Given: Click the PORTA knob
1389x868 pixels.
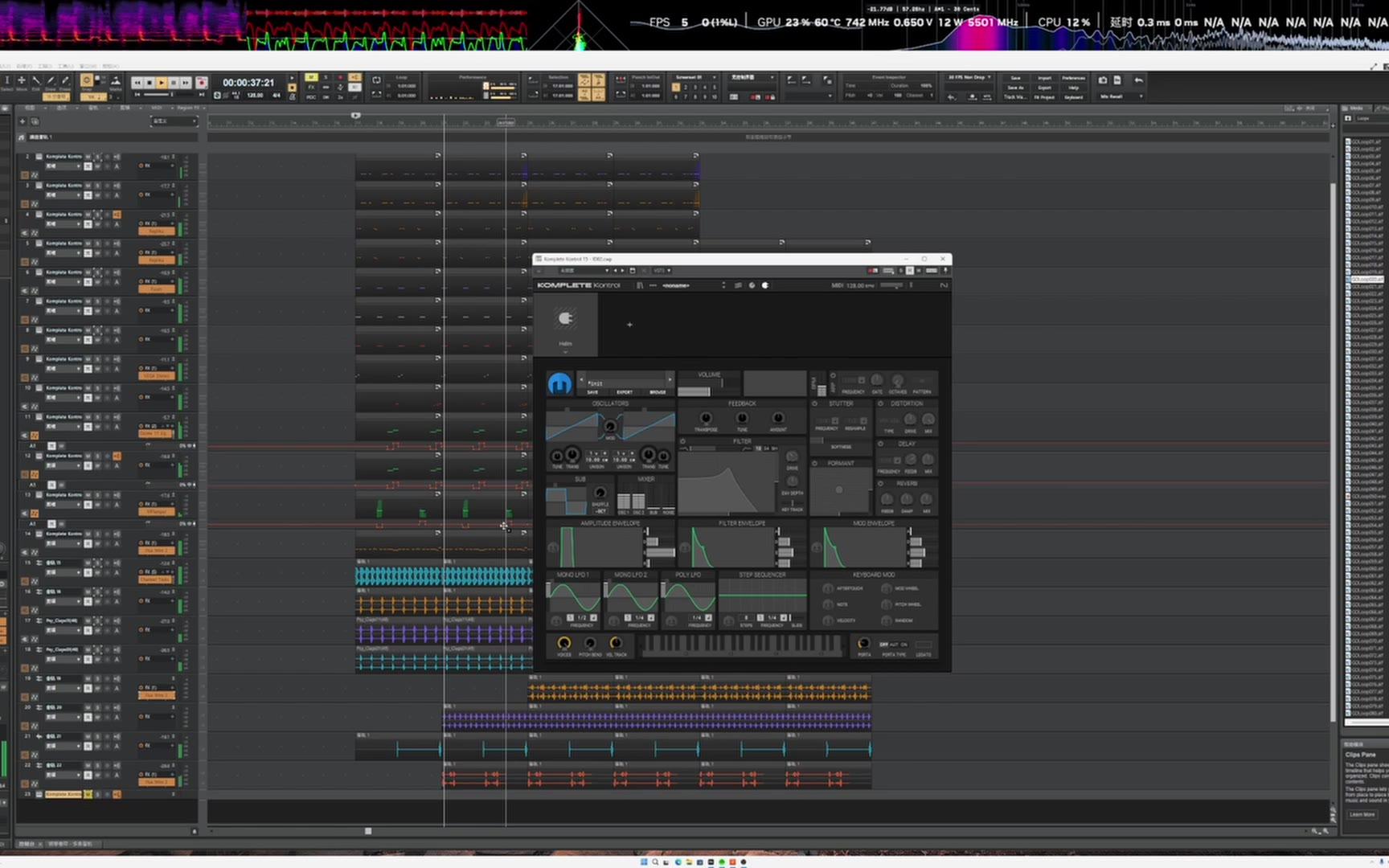Looking at the screenshot, I should [863, 643].
